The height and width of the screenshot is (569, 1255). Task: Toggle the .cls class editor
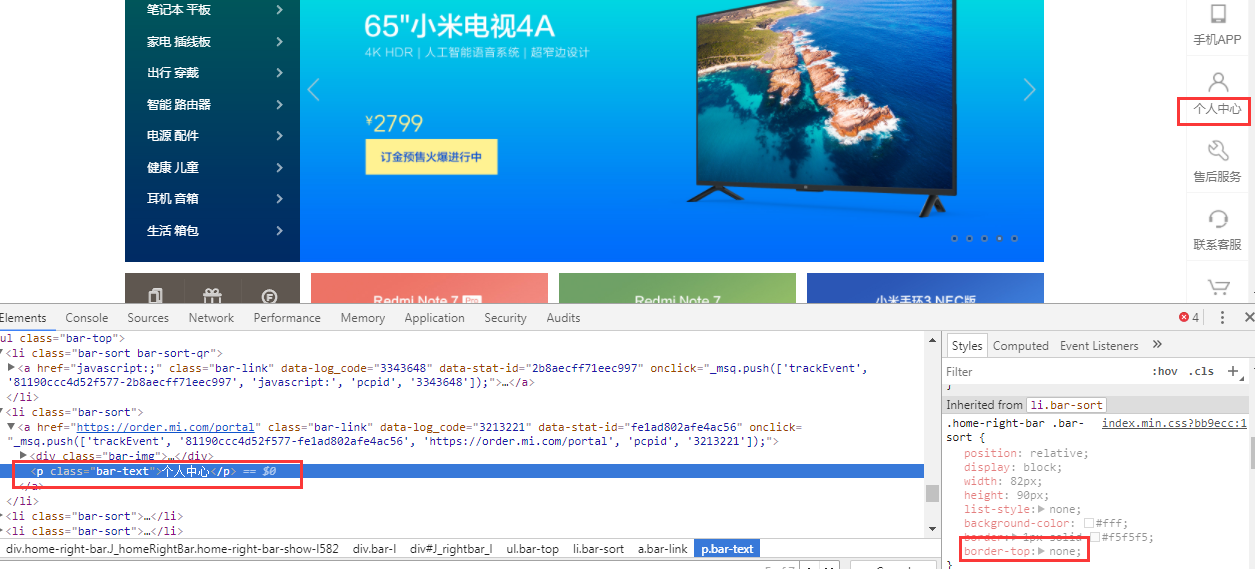1202,371
